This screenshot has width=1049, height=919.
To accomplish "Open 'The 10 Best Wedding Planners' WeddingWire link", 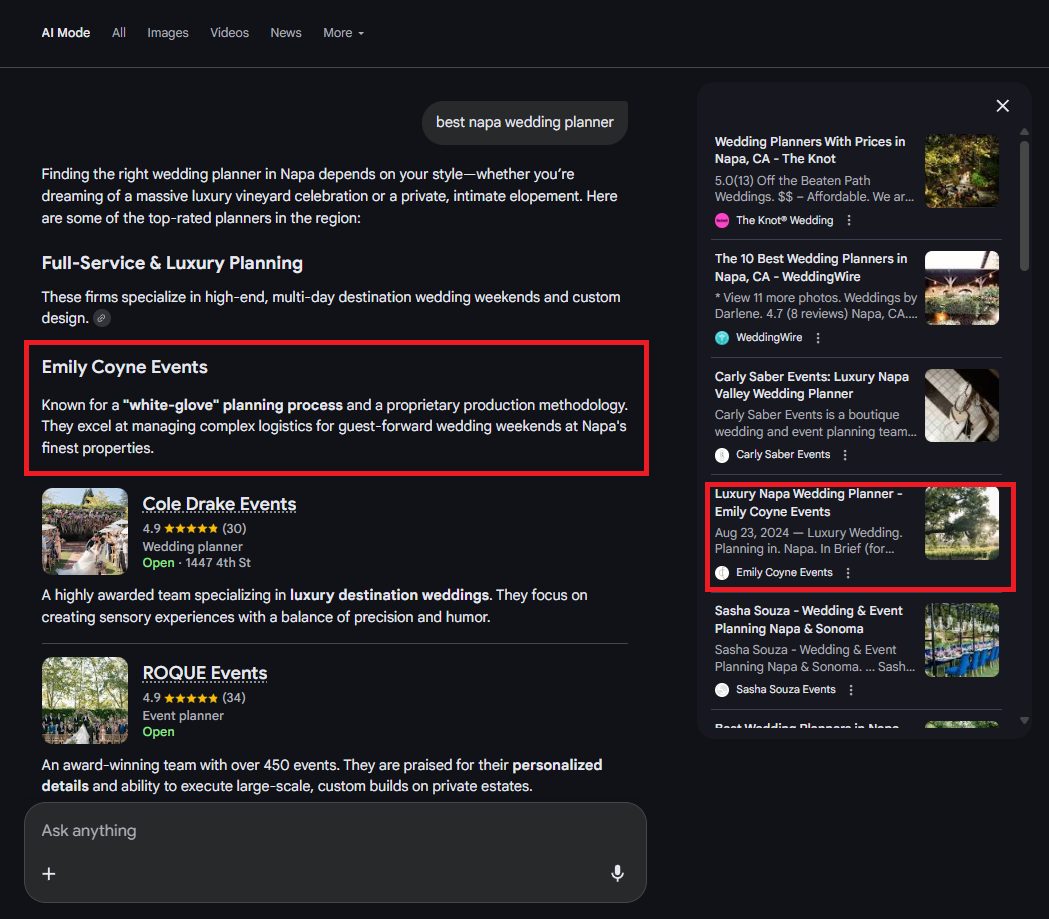I will pyautogui.click(x=811, y=268).
